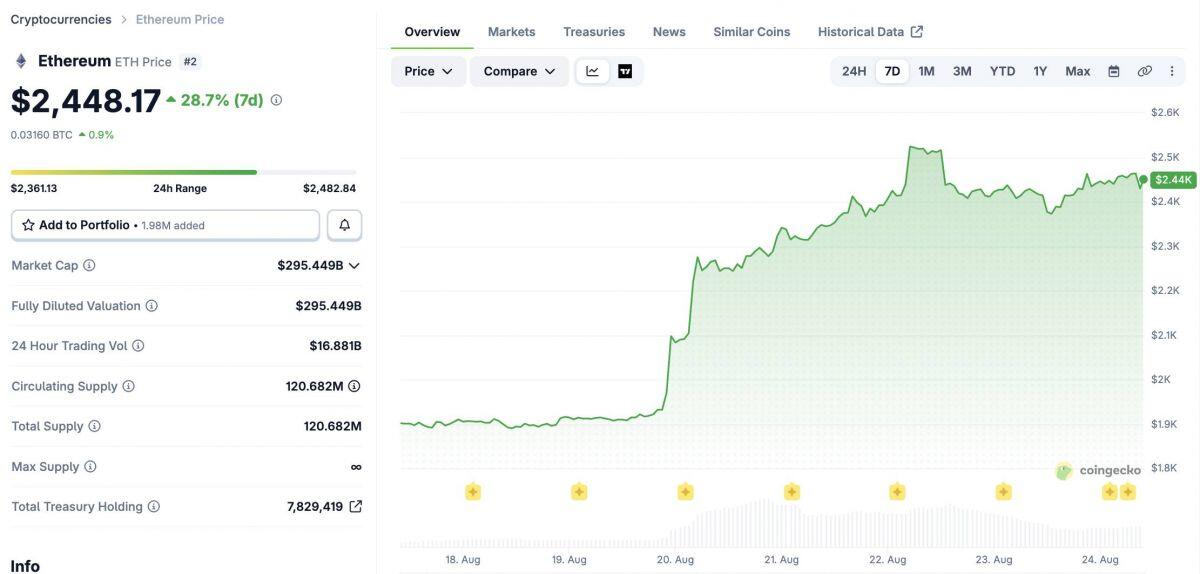Select the 1M time range
The height and width of the screenshot is (574, 1200).
(926, 71)
